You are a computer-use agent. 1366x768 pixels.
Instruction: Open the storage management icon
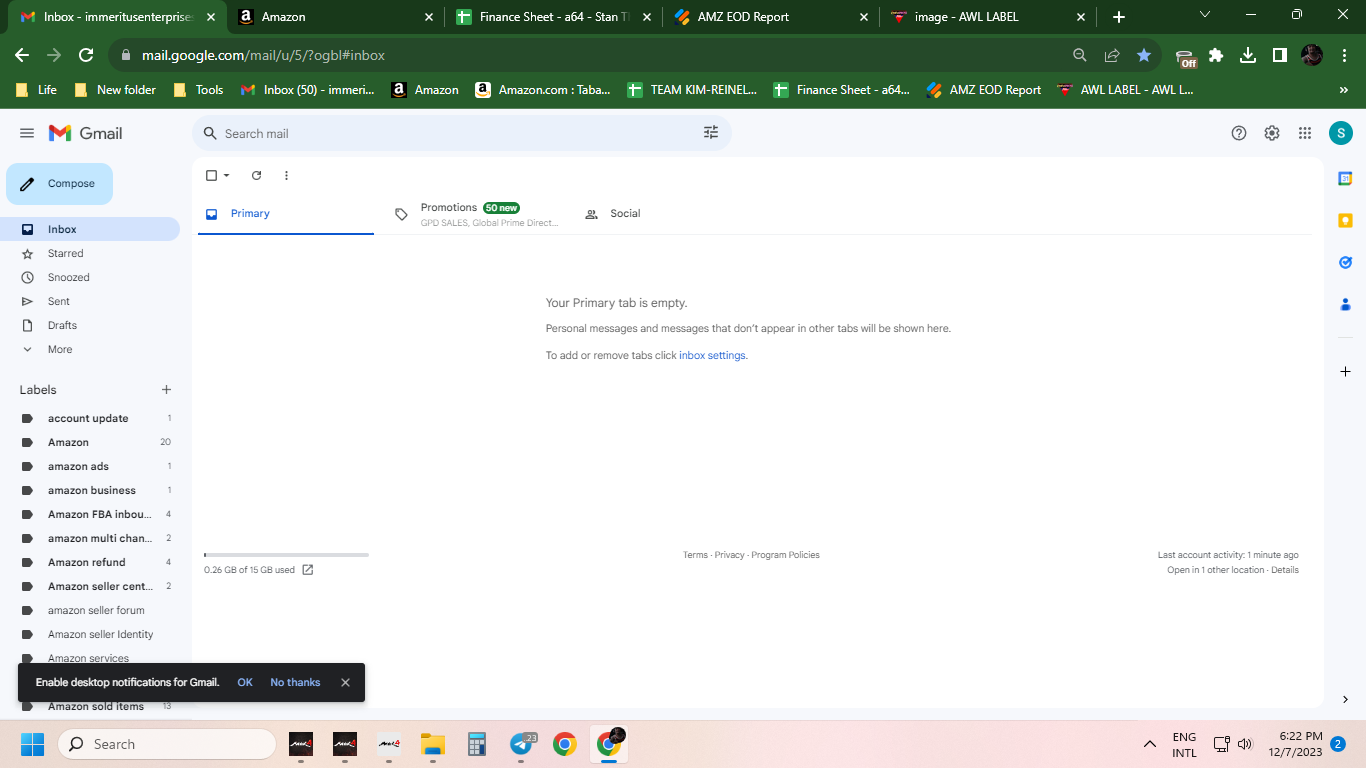coord(308,570)
